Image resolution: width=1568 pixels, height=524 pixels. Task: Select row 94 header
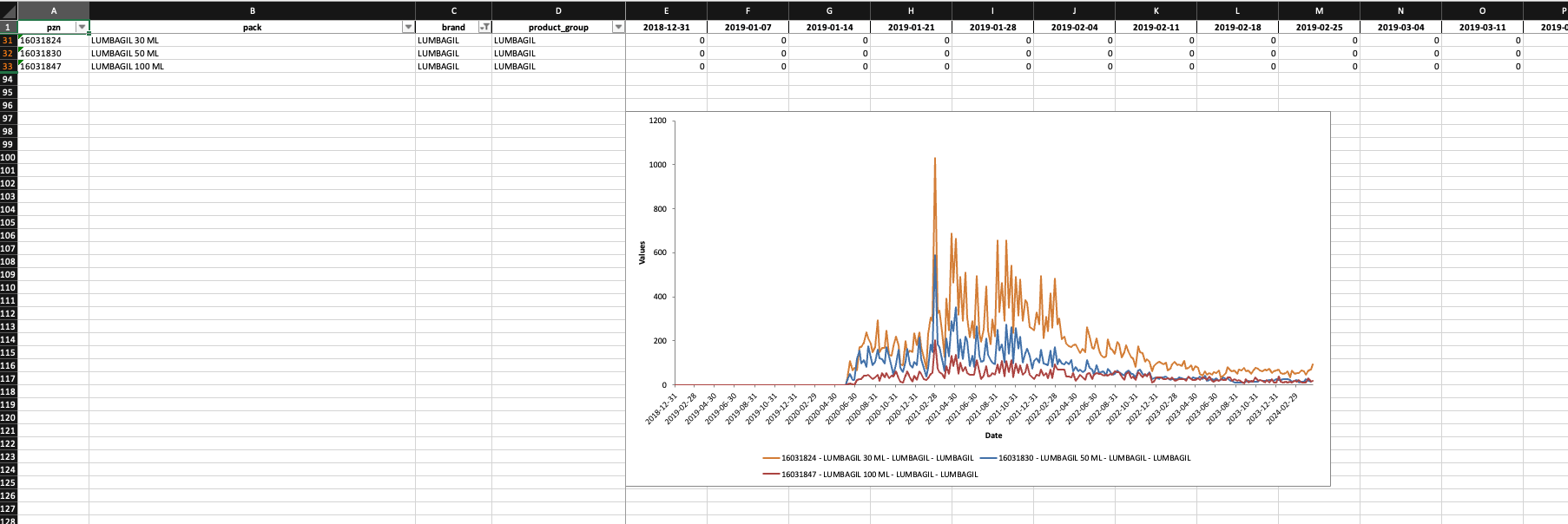pyautogui.click(x=9, y=79)
